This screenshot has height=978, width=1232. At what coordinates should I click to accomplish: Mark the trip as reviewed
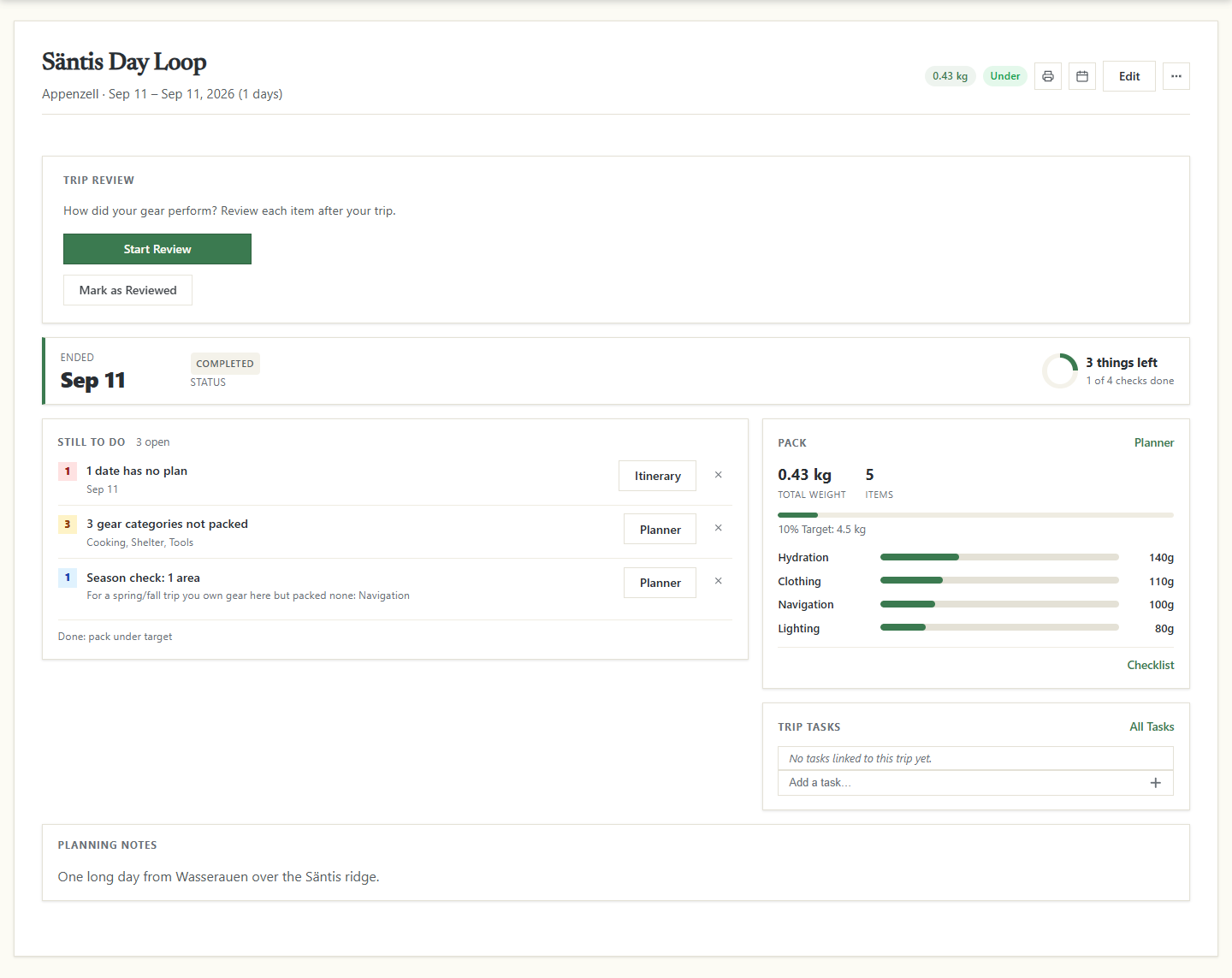click(128, 290)
